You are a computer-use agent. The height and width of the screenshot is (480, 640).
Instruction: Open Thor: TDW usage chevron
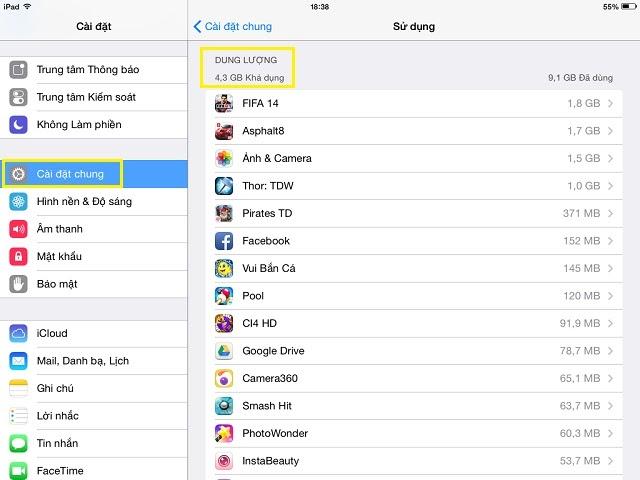610,186
